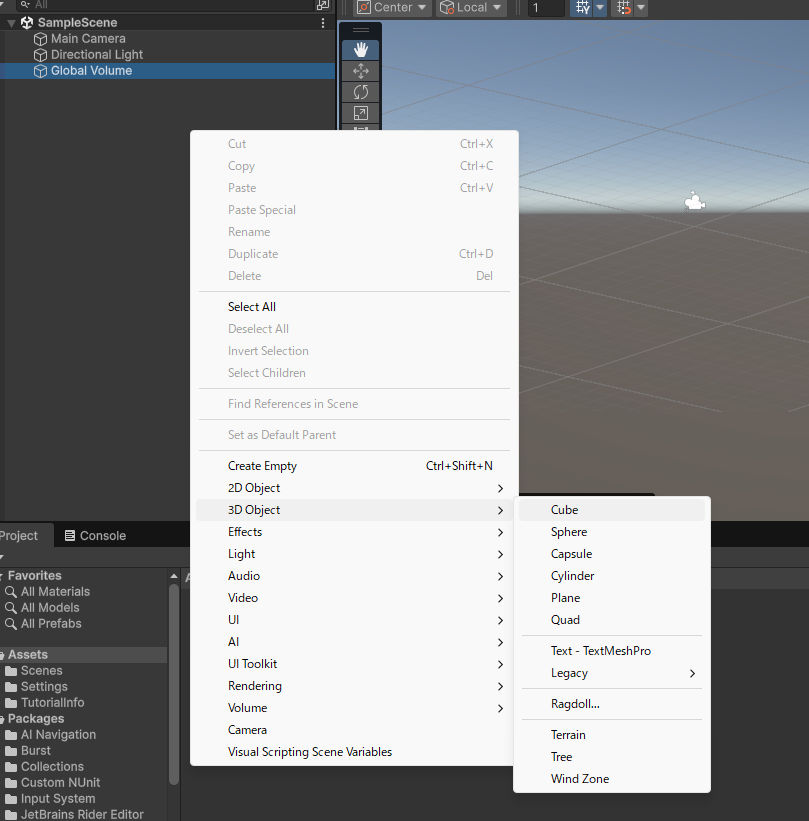
Task: Select the Scale tool in scene toolbar
Action: pos(361,113)
